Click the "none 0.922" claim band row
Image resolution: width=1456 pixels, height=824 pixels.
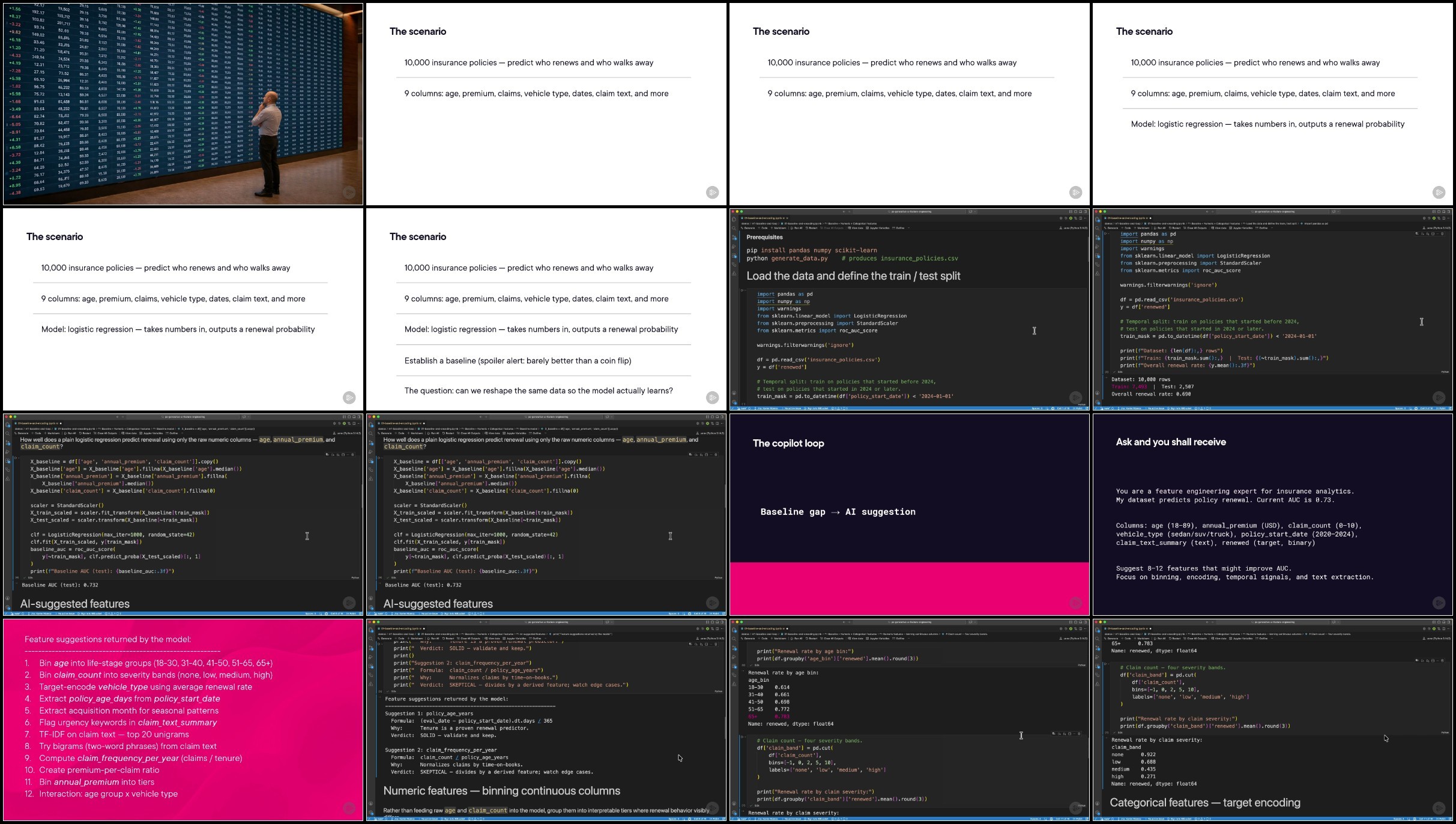pos(1134,755)
